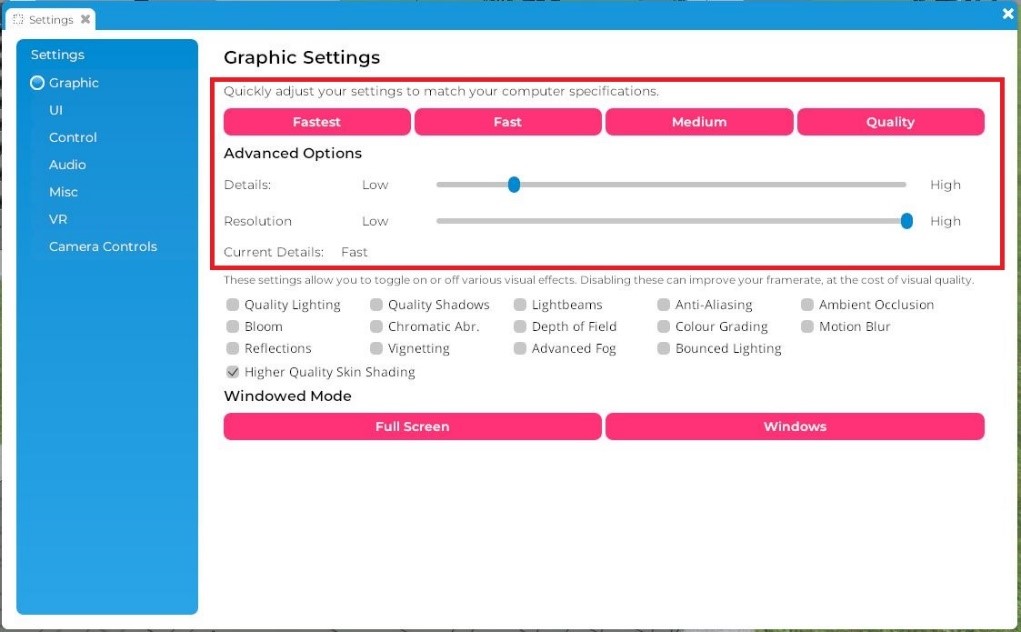This screenshot has width=1021, height=632.
Task: Click the High label beside Resolution slider
Action: [945, 221]
